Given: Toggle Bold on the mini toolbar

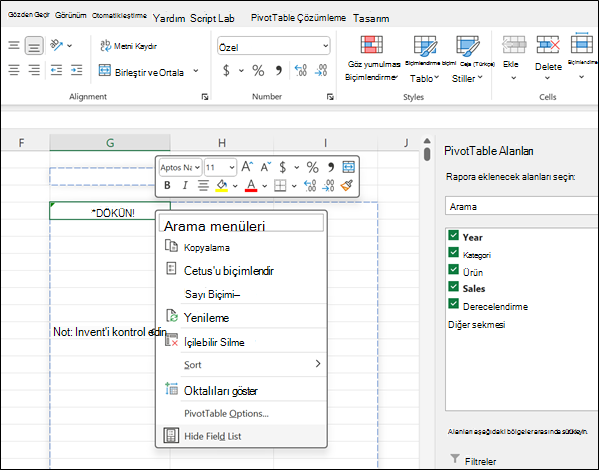Looking at the screenshot, I should point(167,185).
